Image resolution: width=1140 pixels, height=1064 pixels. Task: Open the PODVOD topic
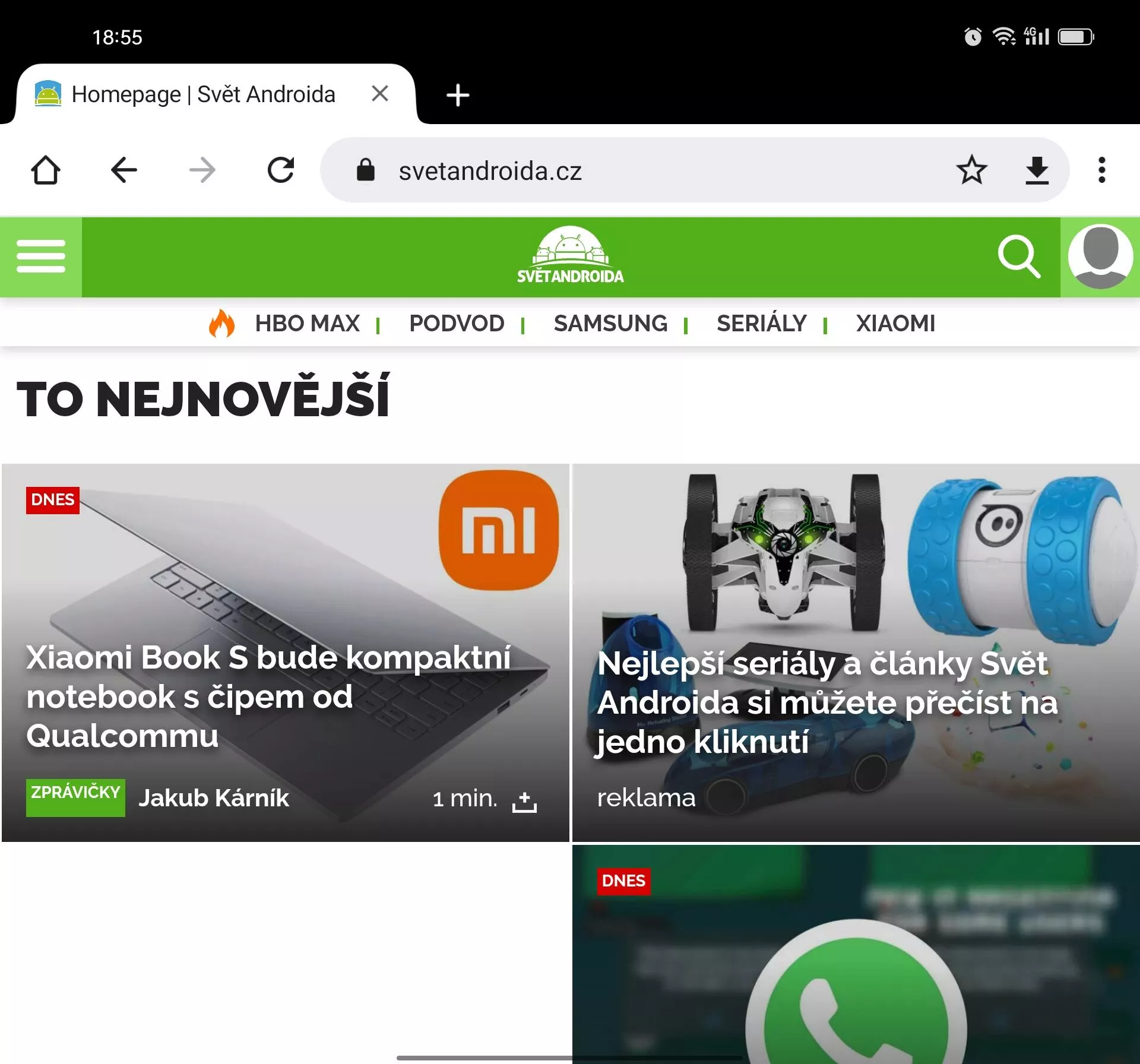tap(457, 324)
